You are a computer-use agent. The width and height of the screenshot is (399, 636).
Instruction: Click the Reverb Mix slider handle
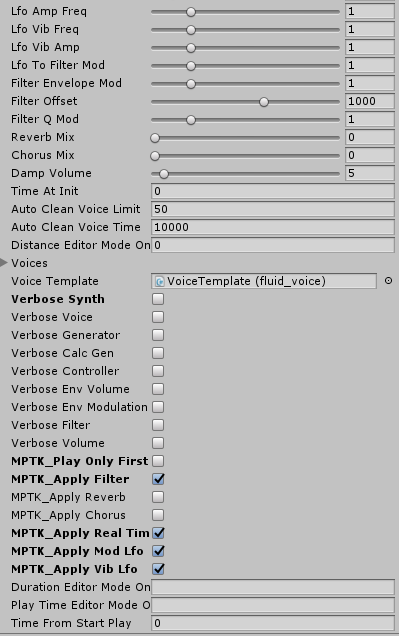pos(155,138)
